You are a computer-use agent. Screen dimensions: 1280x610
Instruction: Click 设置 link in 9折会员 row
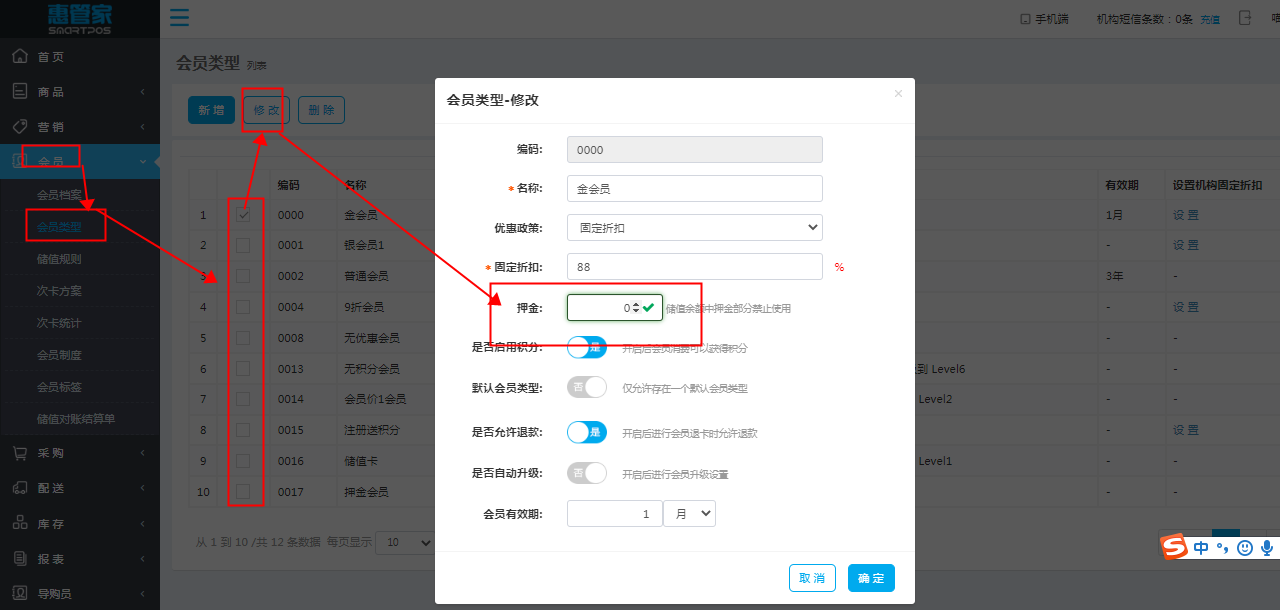point(1186,307)
